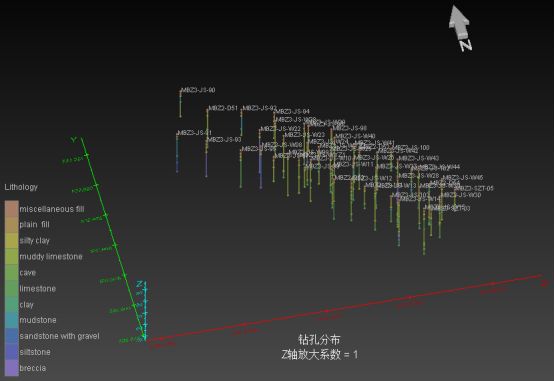This screenshot has height=381, width=555.
Task: Pick the clay legend color swatch
Action: [x=12, y=305]
